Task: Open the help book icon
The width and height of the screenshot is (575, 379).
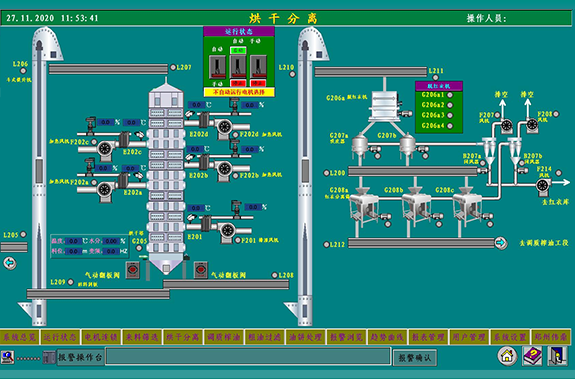Action: click(532, 356)
